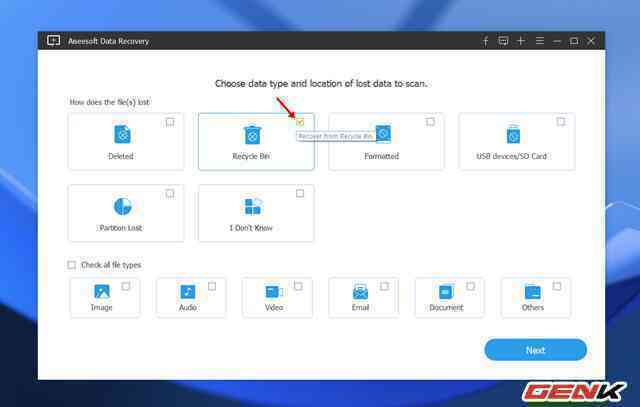Click the Document file type icon

tap(446, 292)
